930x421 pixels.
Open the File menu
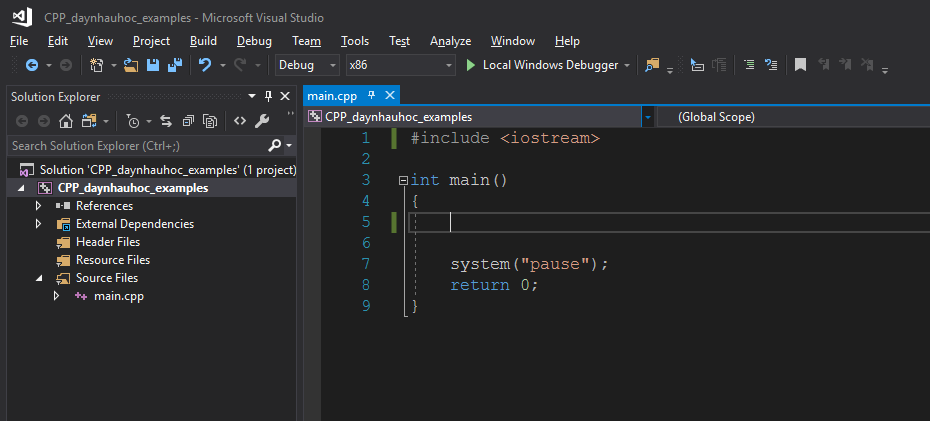pyautogui.click(x=19, y=41)
